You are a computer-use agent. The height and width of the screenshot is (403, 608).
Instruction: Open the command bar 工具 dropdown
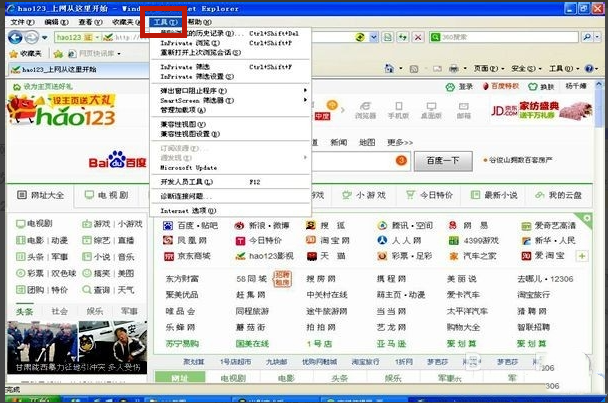[564, 69]
